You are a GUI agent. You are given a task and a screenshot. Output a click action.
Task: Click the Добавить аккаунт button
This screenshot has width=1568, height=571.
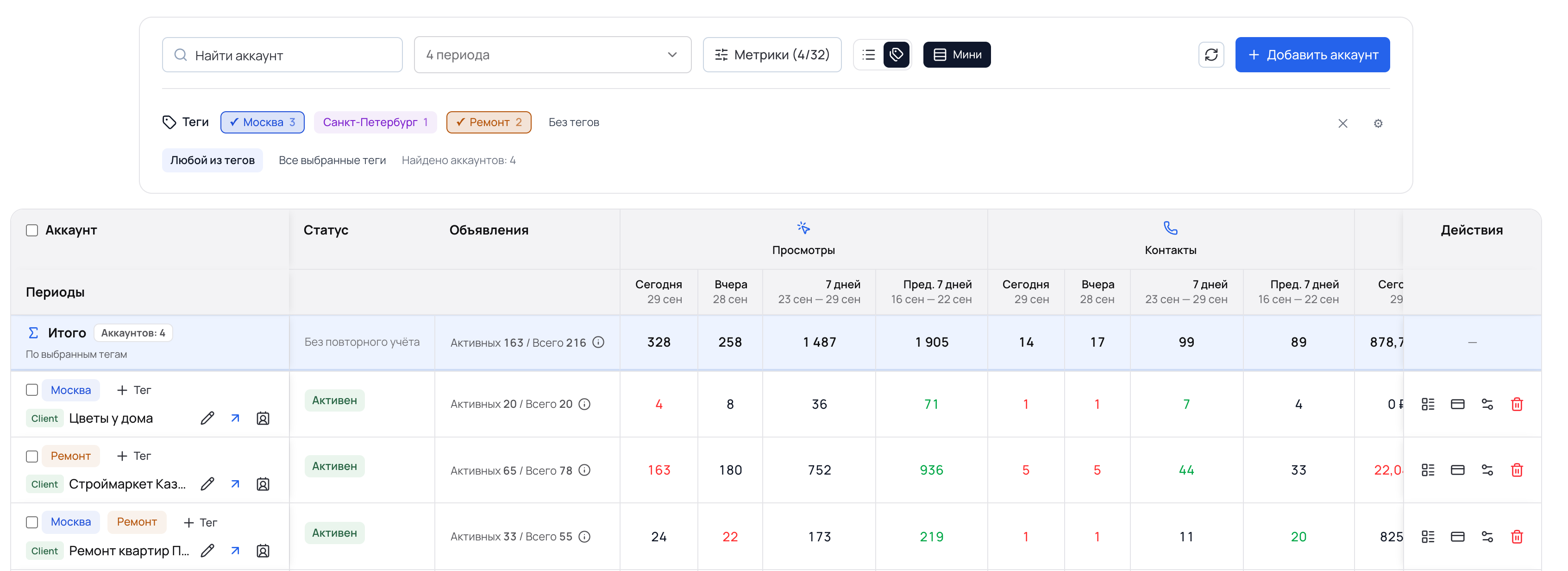click(x=1312, y=55)
